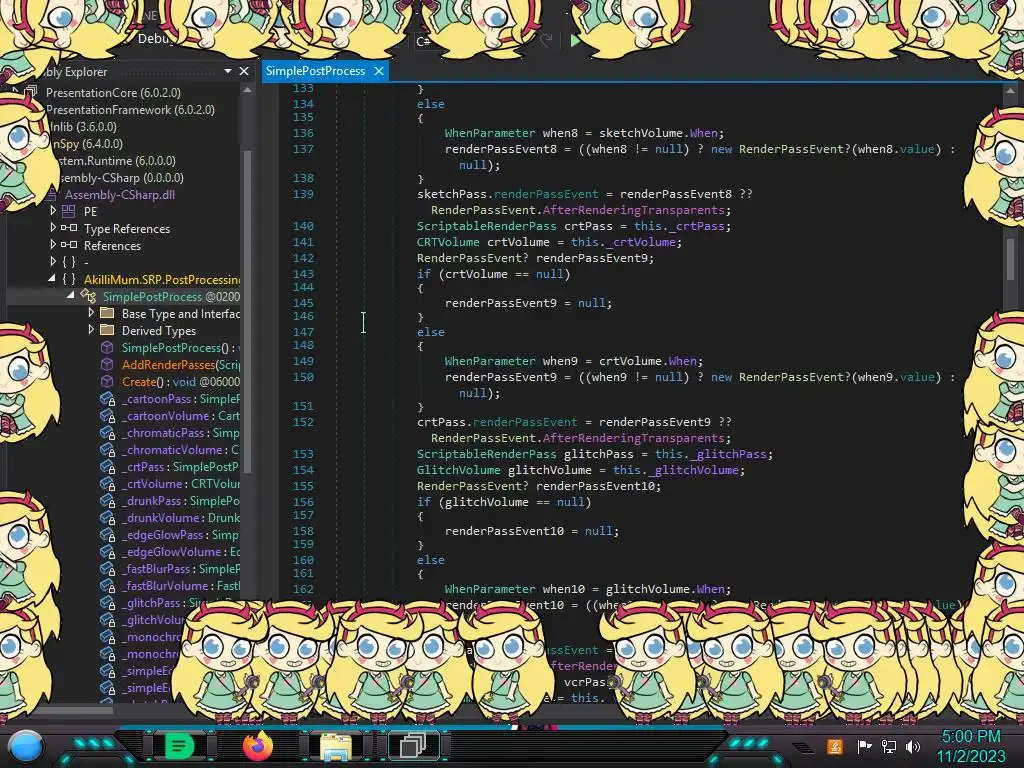This screenshot has height=768, width=1024.
Task: Click the SimplePostProcess class icon in tree
Action: pyautogui.click(x=88, y=296)
